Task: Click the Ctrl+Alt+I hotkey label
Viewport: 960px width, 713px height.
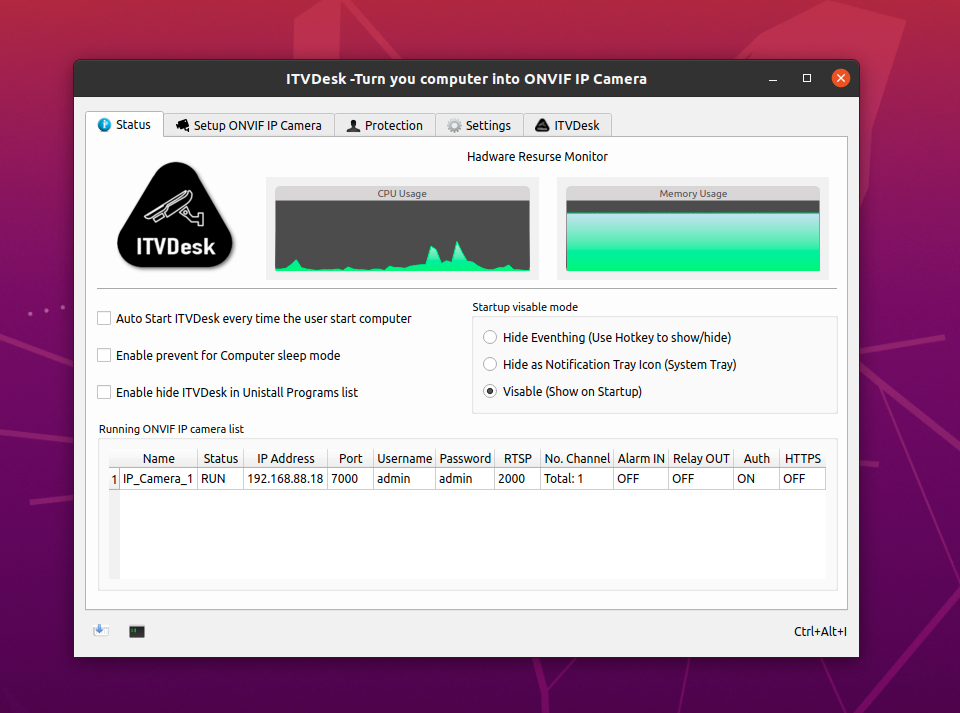Action: [x=820, y=631]
